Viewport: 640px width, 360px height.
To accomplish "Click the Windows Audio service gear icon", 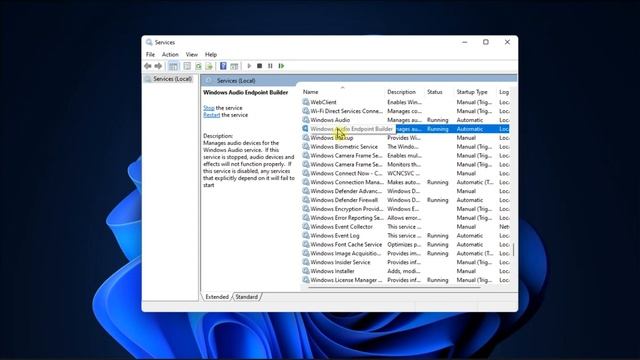I will point(306,120).
